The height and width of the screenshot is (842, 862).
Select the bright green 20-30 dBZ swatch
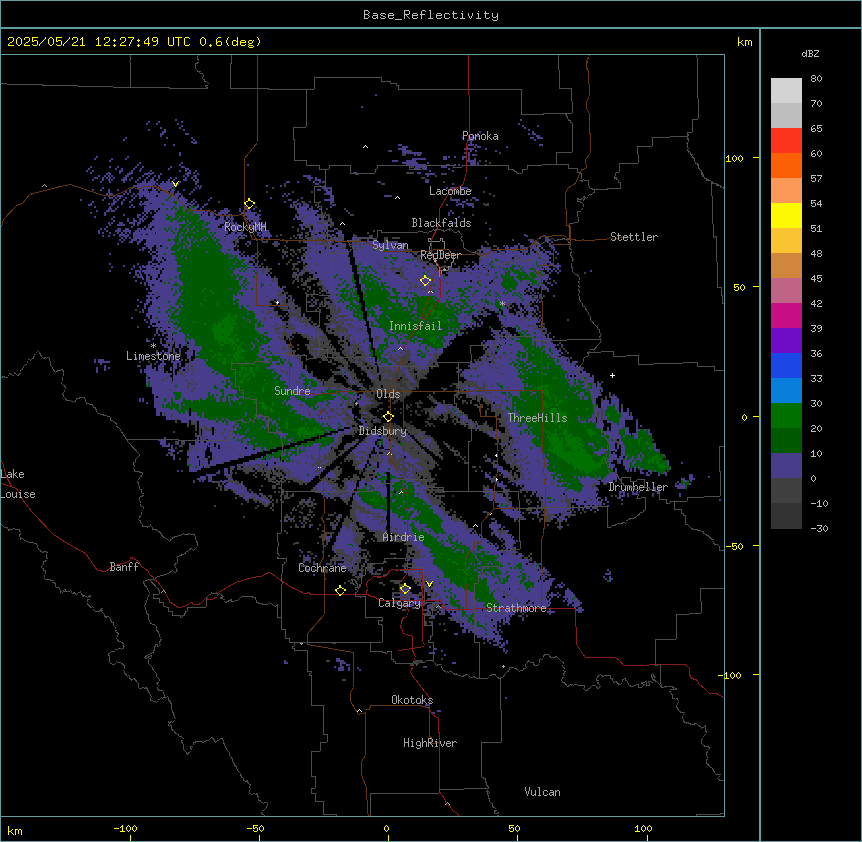(x=786, y=416)
